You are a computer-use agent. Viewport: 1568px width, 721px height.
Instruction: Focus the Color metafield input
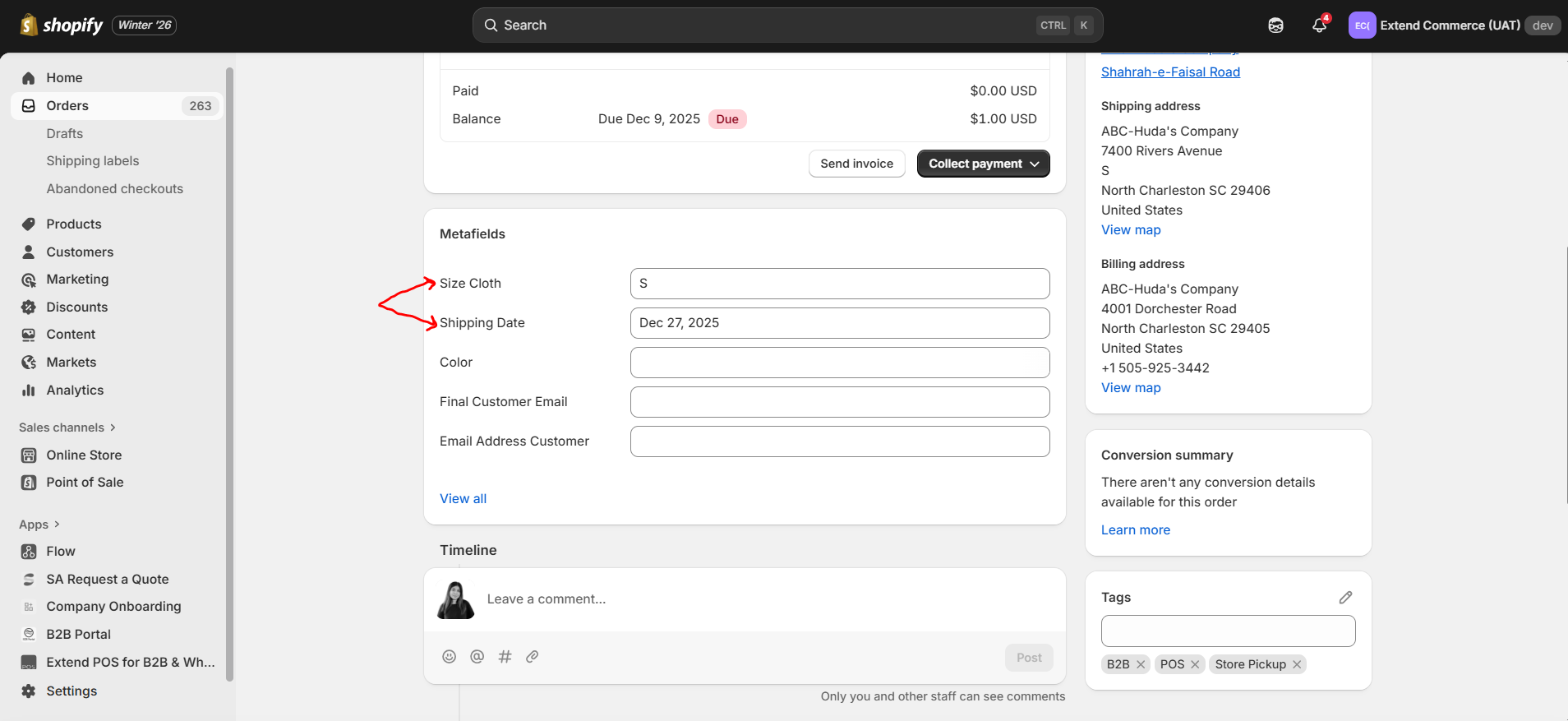click(840, 363)
